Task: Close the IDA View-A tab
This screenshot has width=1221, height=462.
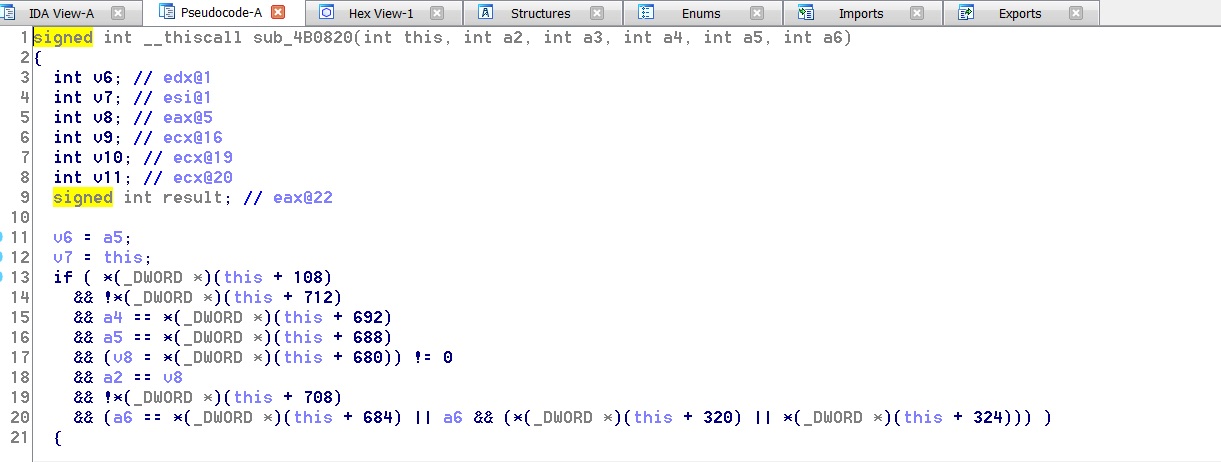Action: click(117, 13)
